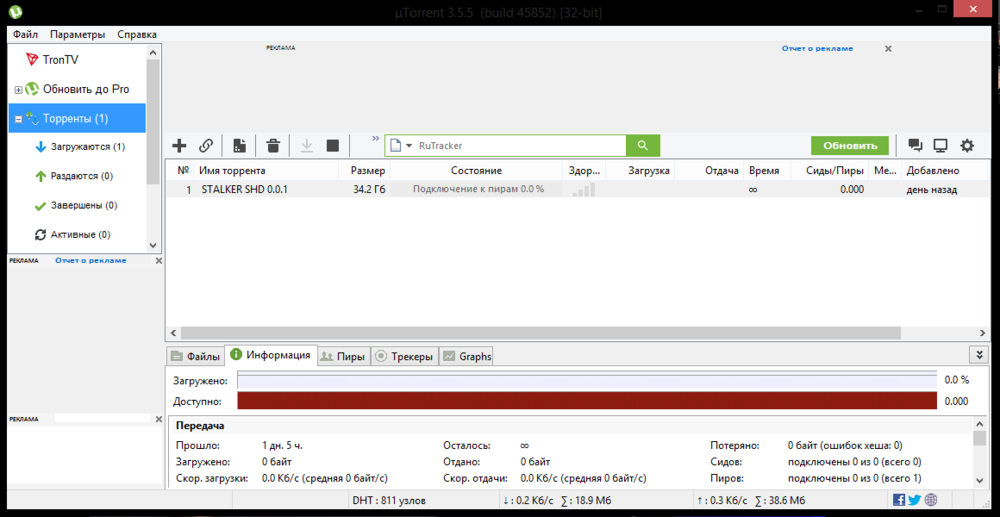
Task: Sort by Размер column header
Action: click(x=368, y=170)
